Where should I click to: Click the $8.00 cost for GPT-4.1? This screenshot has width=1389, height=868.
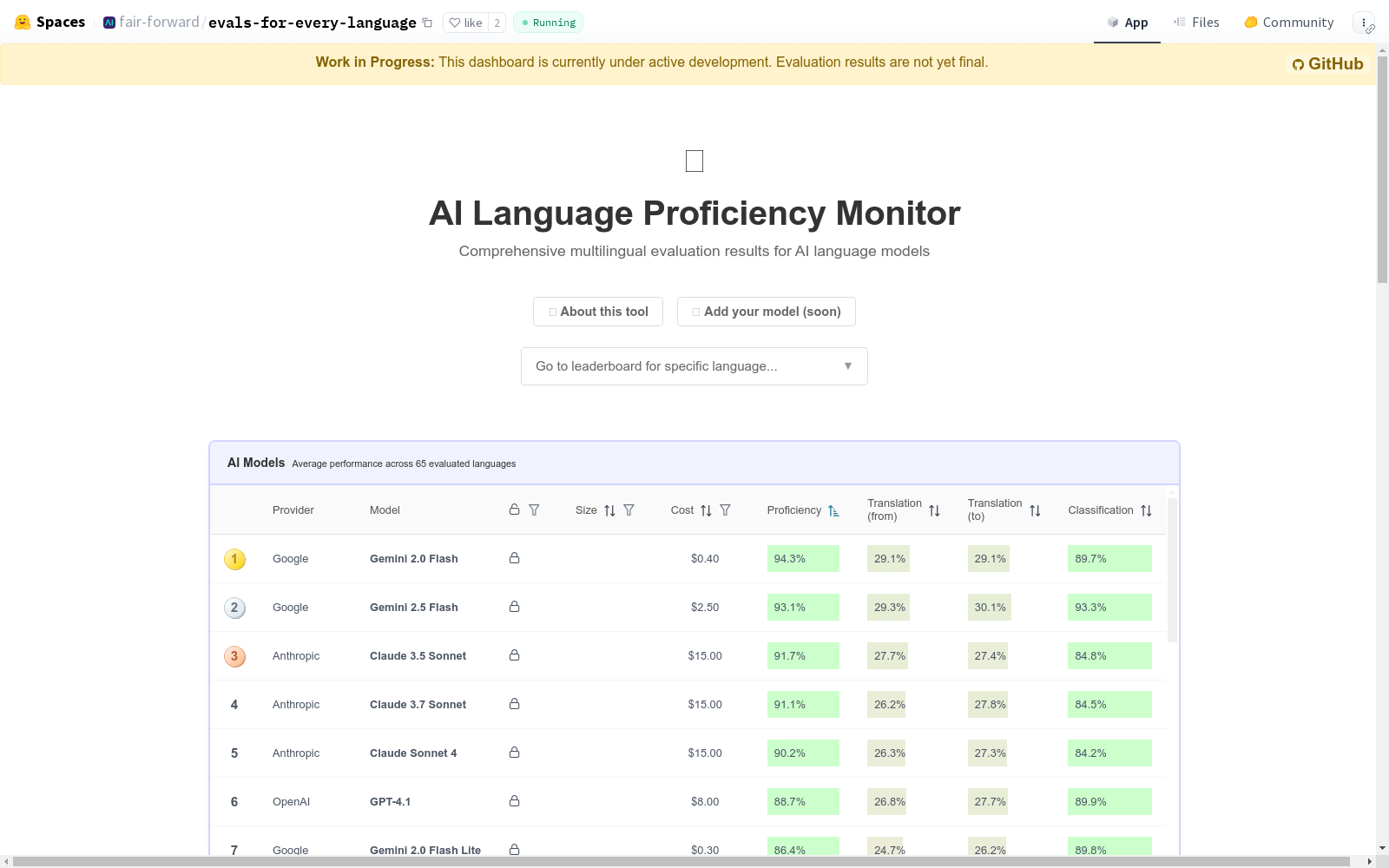click(x=705, y=802)
